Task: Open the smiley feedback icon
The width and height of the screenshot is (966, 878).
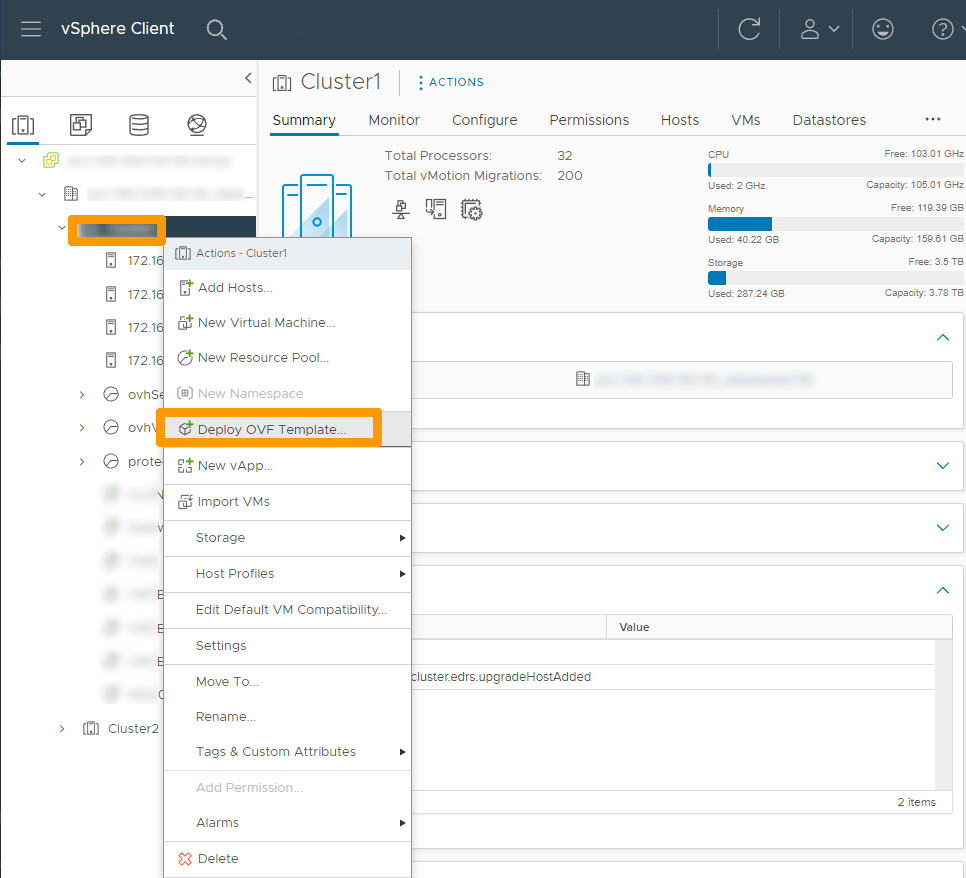Action: point(882,29)
